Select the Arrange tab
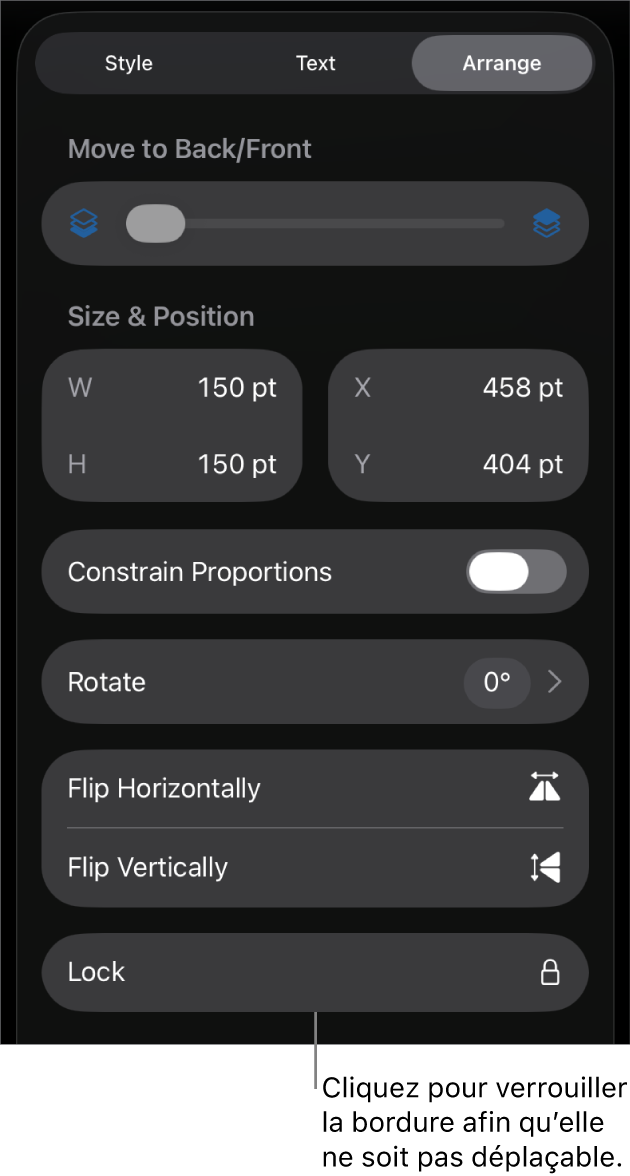 coord(501,62)
